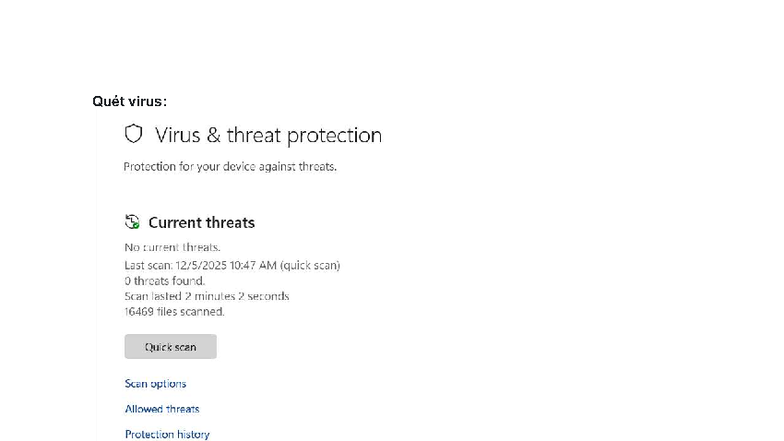Click the word 'threats' in description sentence
The height and width of the screenshot is (441, 784).
(x=317, y=167)
